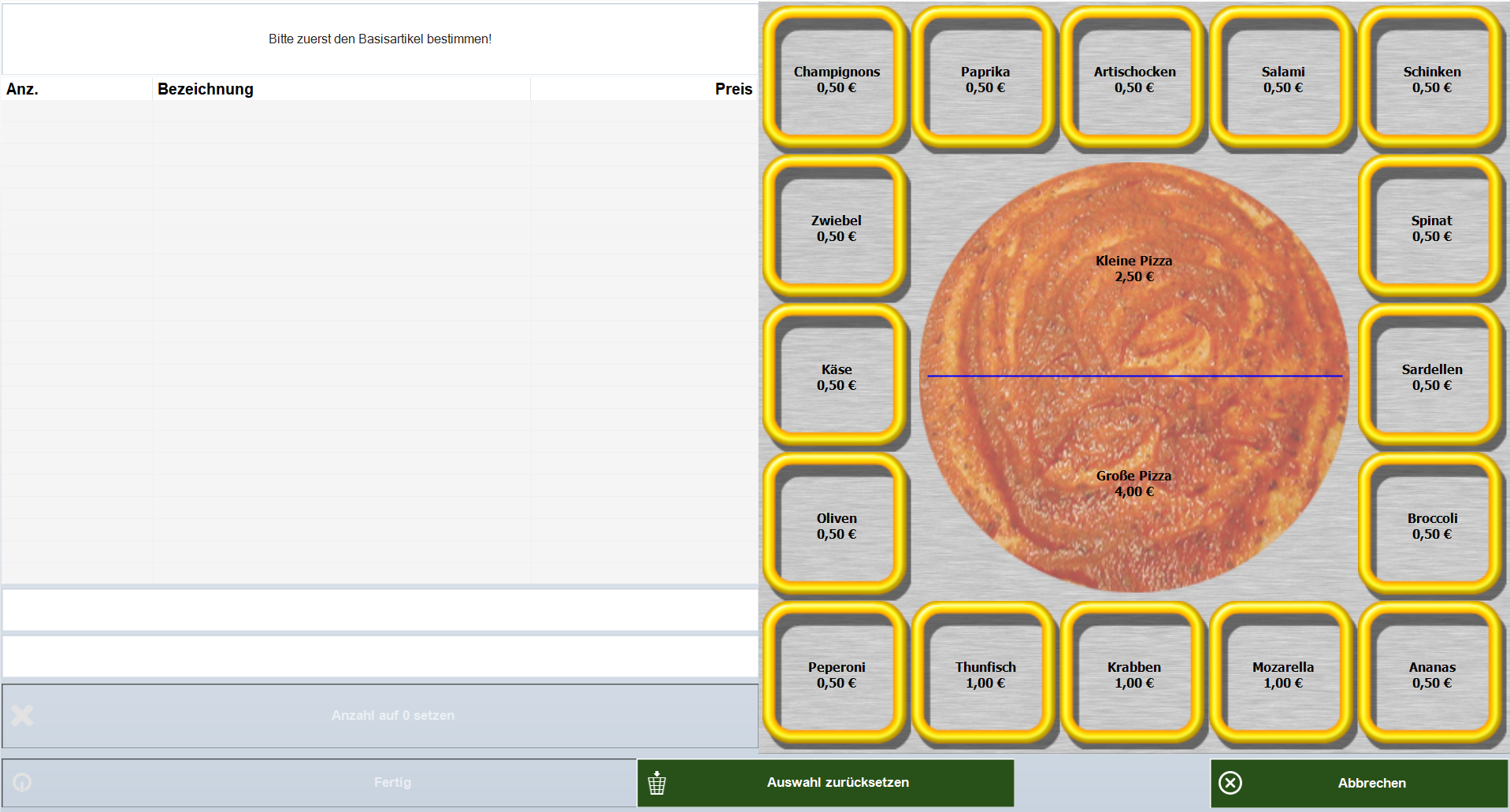
Task: Add Thunfisch for 1,00 €
Action: pos(985,674)
